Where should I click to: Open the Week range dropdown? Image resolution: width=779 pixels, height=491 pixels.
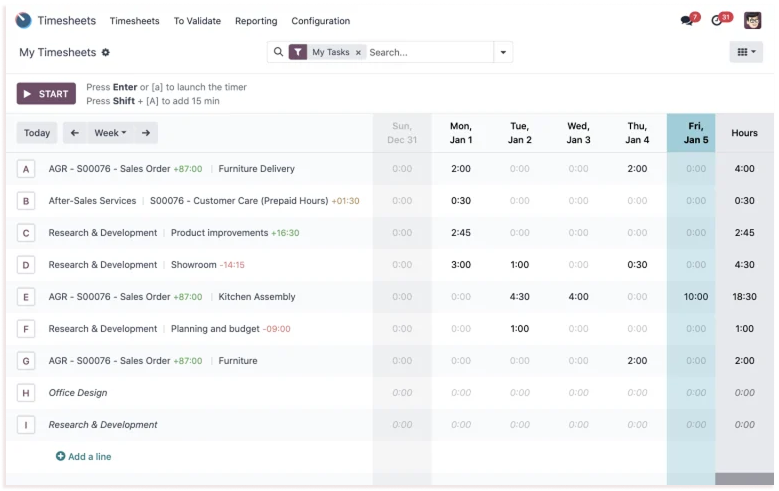(x=110, y=133)
